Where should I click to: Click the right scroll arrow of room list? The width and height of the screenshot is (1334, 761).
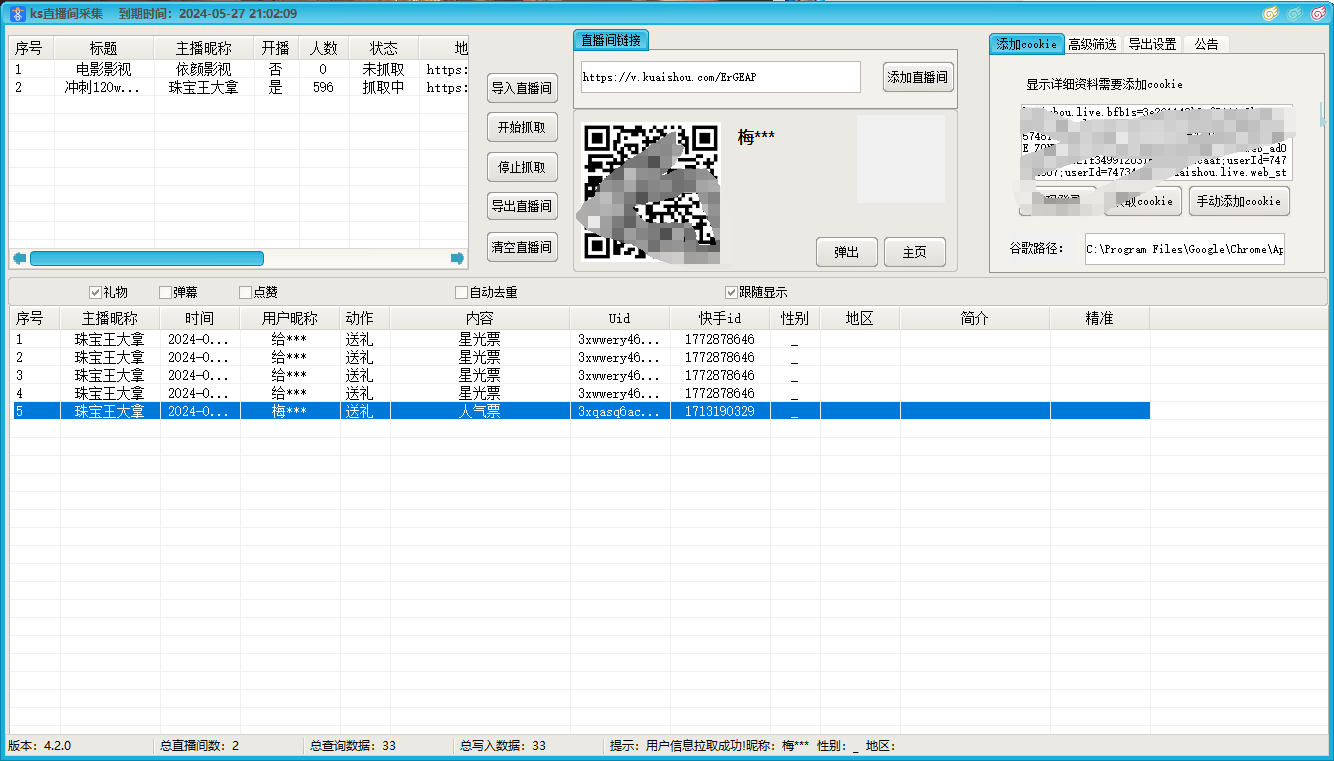[458, 258]
